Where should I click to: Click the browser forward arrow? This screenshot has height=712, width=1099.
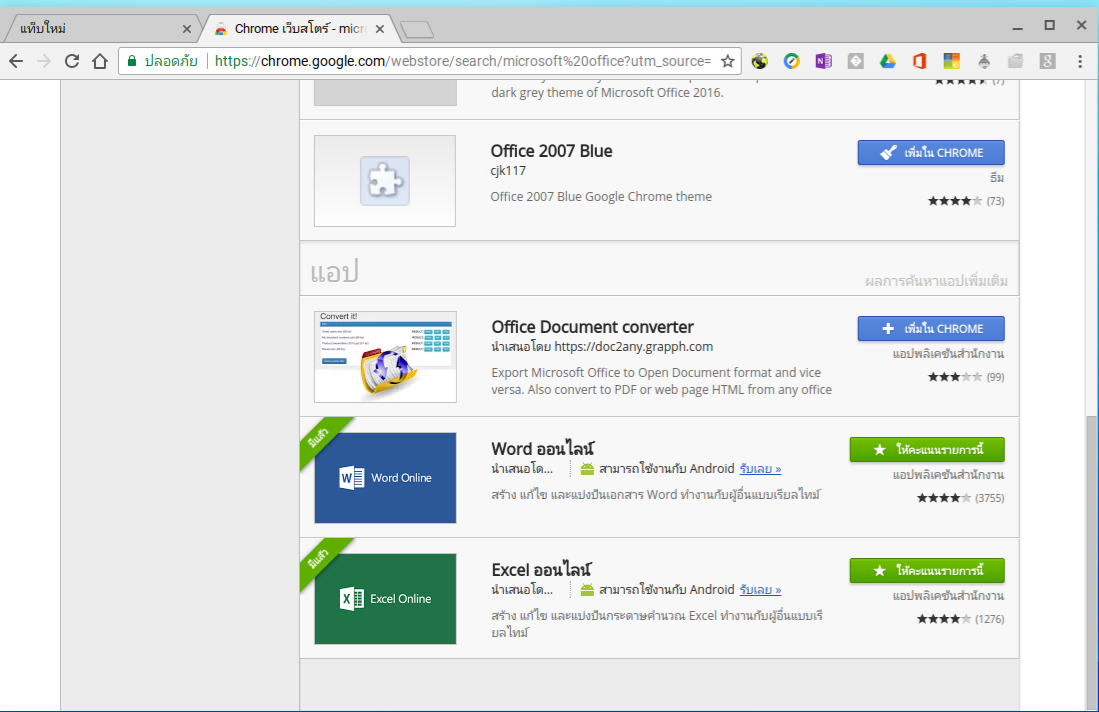[x=43, y=61]
